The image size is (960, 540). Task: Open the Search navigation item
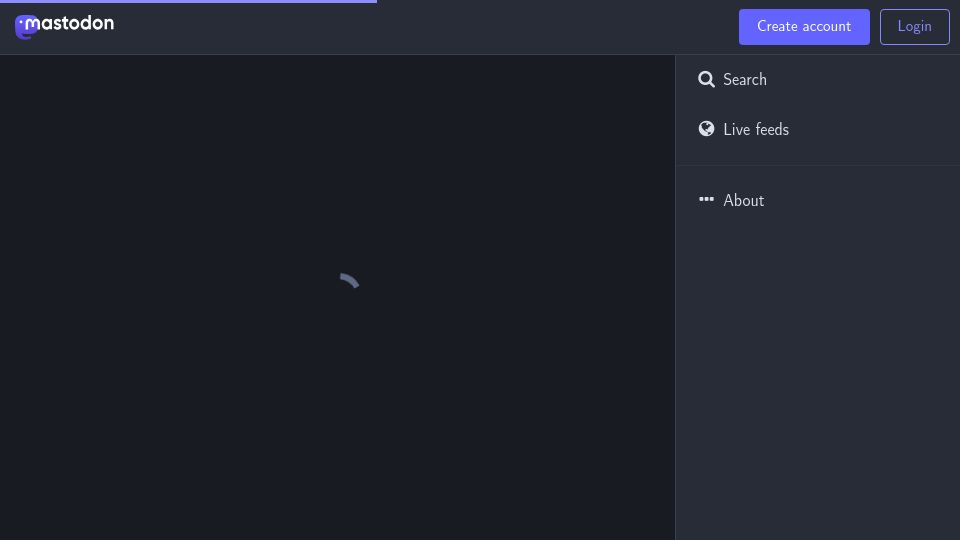(x=817, y=80)
